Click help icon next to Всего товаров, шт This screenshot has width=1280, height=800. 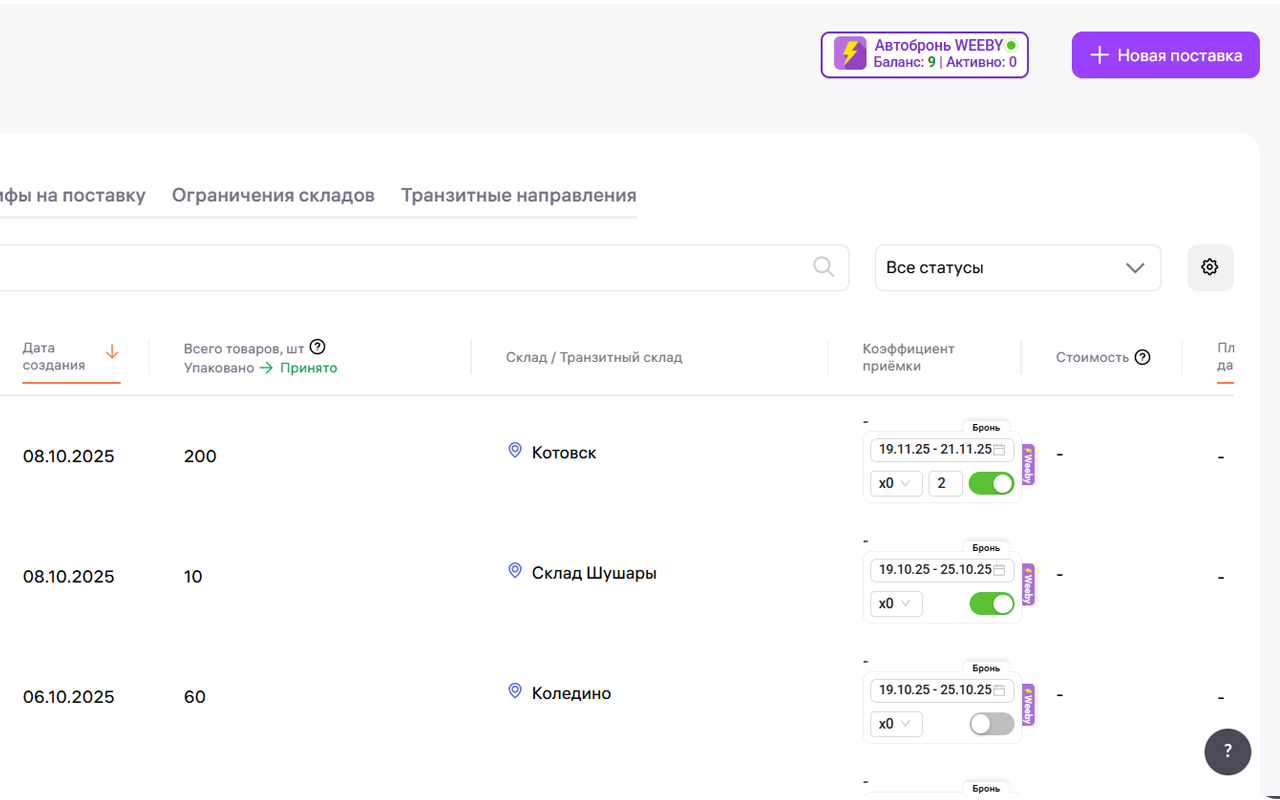[x=317, y=347]
